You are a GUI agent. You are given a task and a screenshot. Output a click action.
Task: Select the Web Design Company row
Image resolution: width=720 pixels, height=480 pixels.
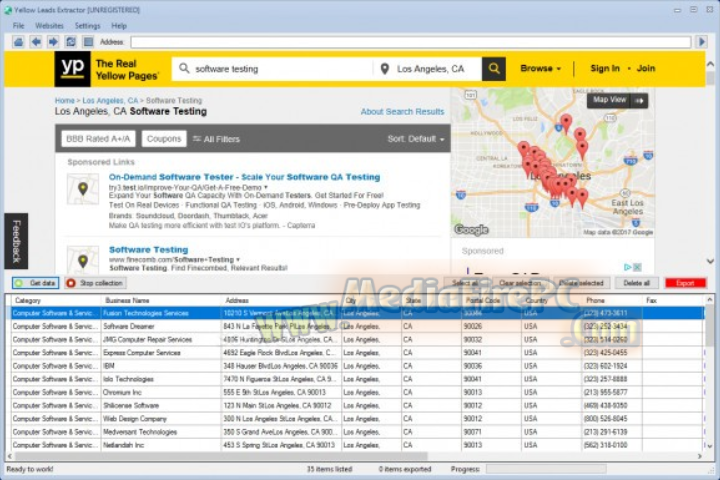(357, 419)
